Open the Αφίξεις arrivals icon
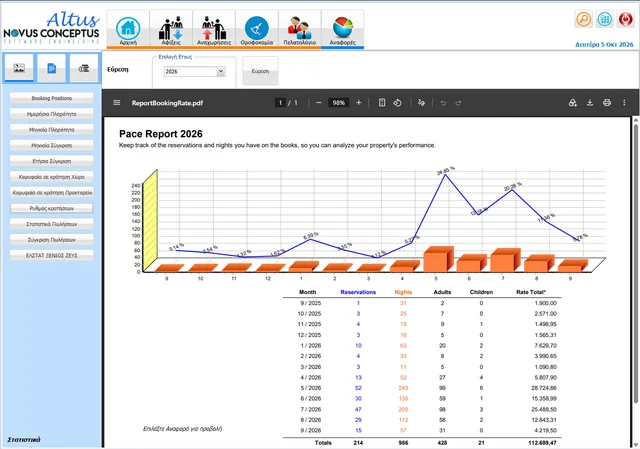The height and width of the screenshot is (449, 640). (x=171, y=29)
